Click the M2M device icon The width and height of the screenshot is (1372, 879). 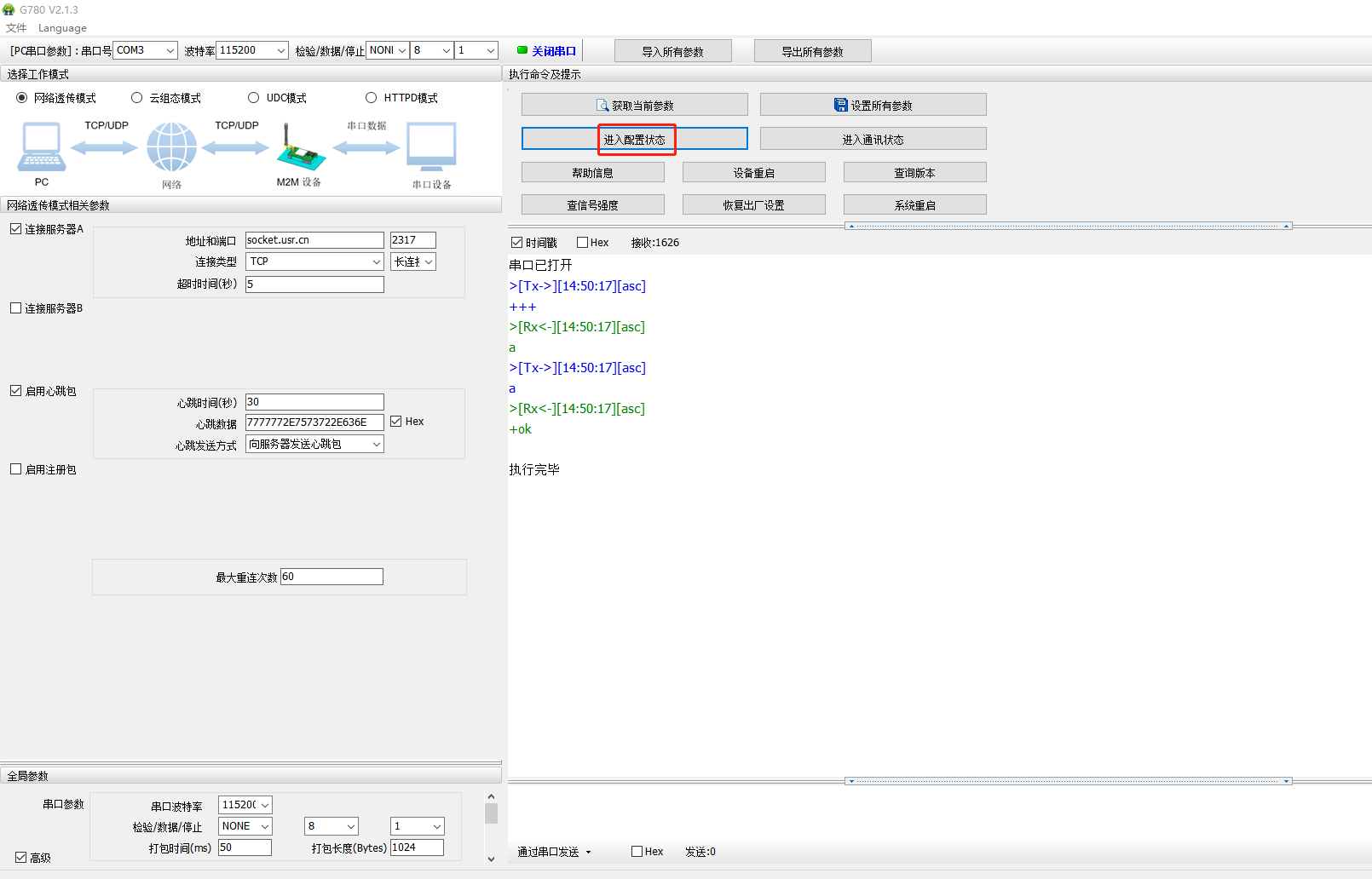click(300, 149)
